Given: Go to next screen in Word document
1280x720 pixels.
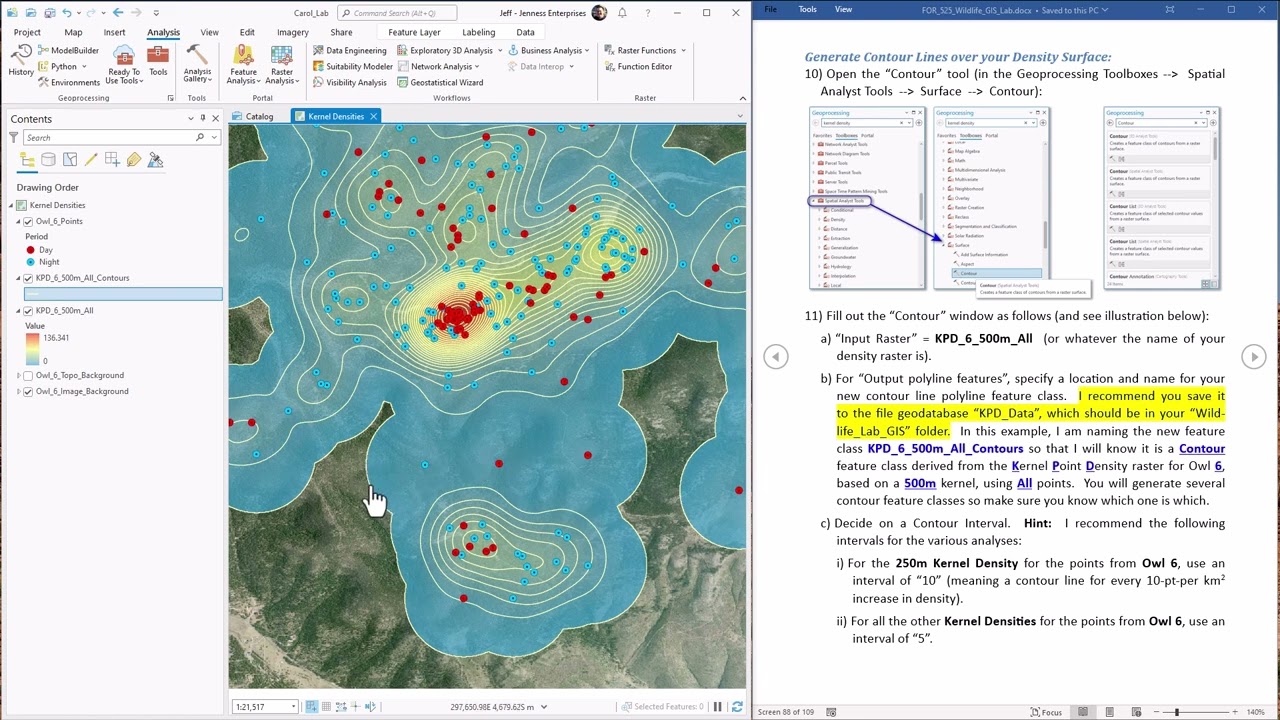Looking at the screenshot, I should (x=1254, y=356).
